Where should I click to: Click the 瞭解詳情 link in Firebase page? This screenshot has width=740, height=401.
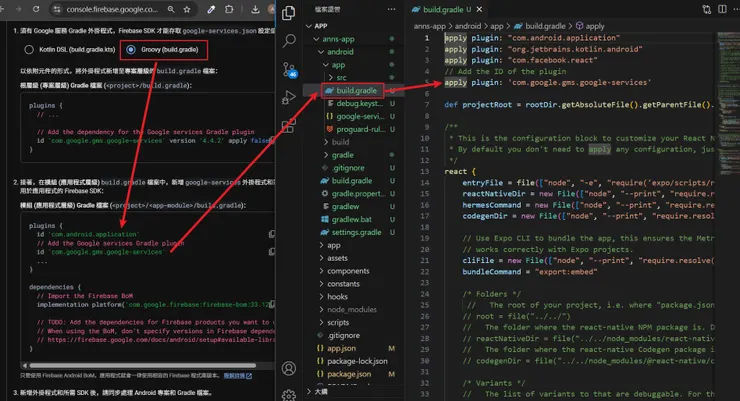[237, 376]
